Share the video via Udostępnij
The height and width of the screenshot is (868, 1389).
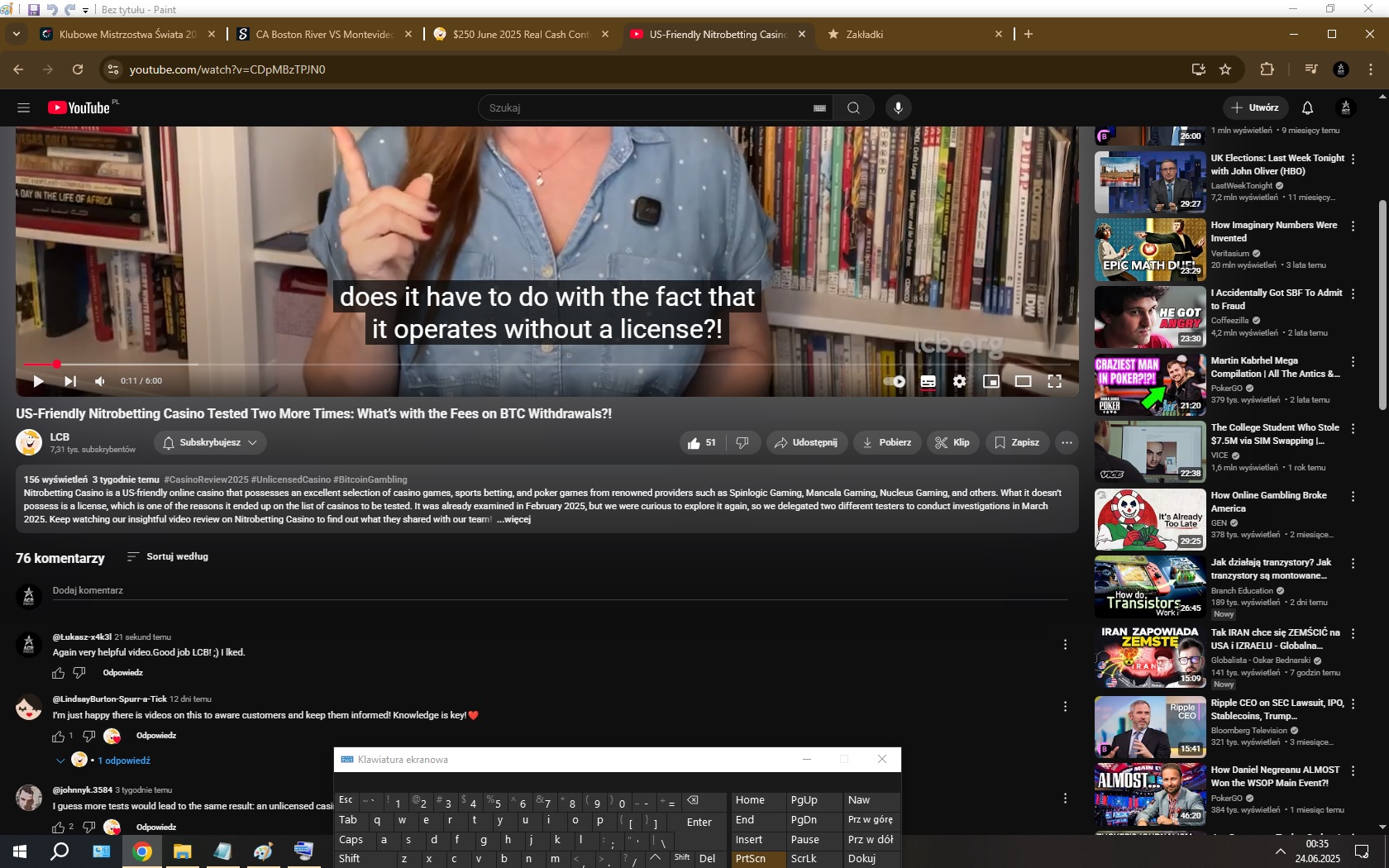[806, 442]
